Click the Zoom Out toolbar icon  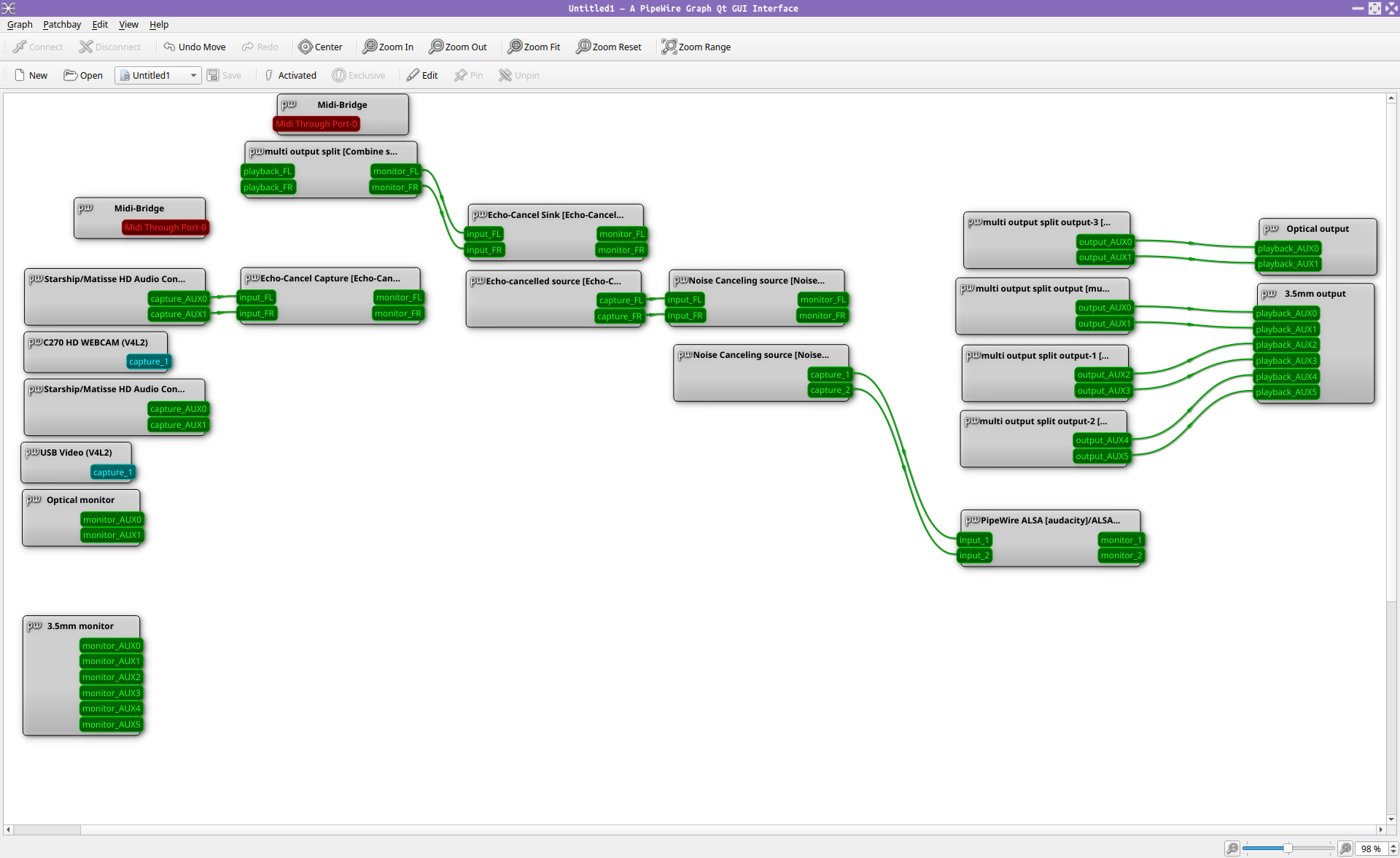click(436, 47)
